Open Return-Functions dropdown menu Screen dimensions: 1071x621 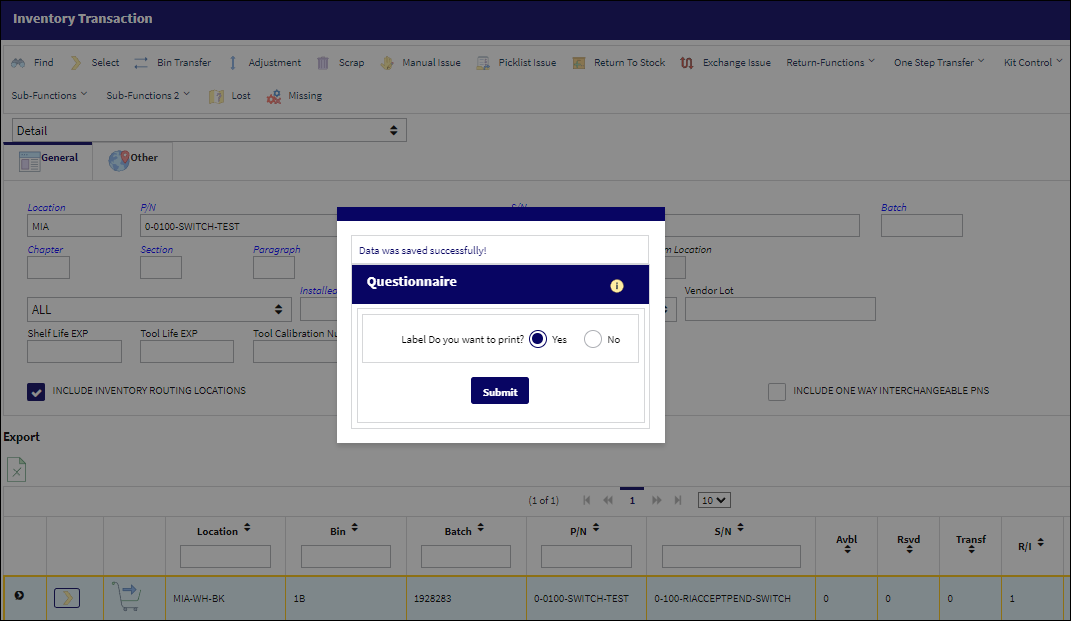tap(830, 62)
